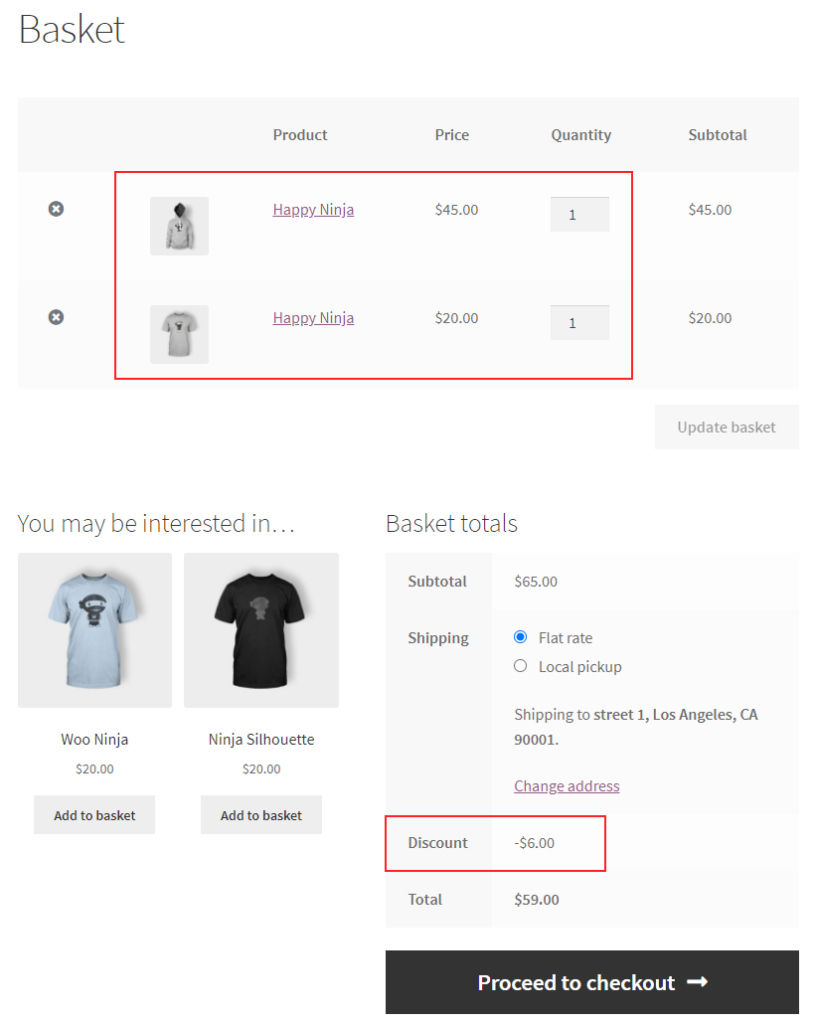
Task: Click the Happy Ninja t-shirt thumbnail
Action: point(179,334)
